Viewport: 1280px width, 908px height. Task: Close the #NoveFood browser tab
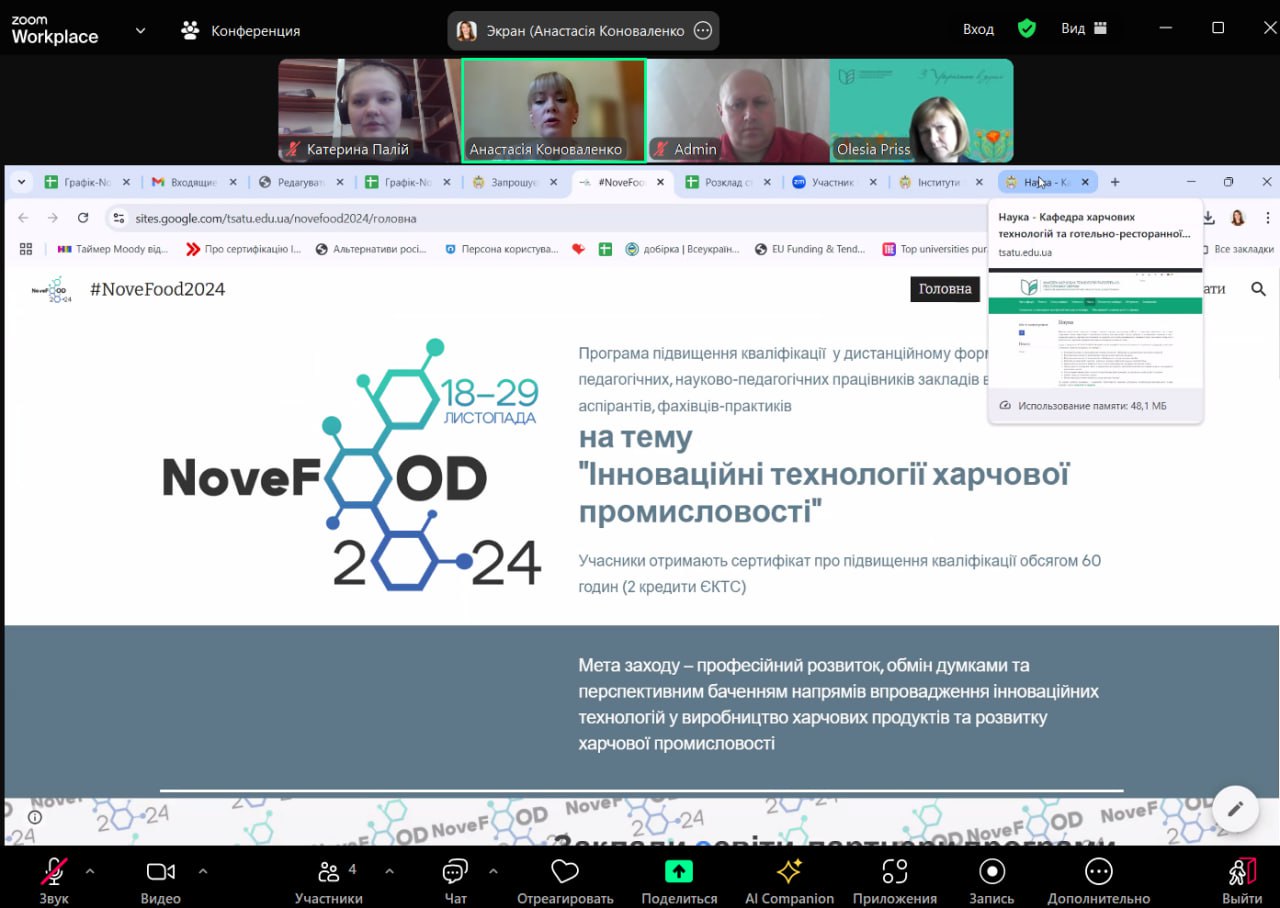[660, 182]
